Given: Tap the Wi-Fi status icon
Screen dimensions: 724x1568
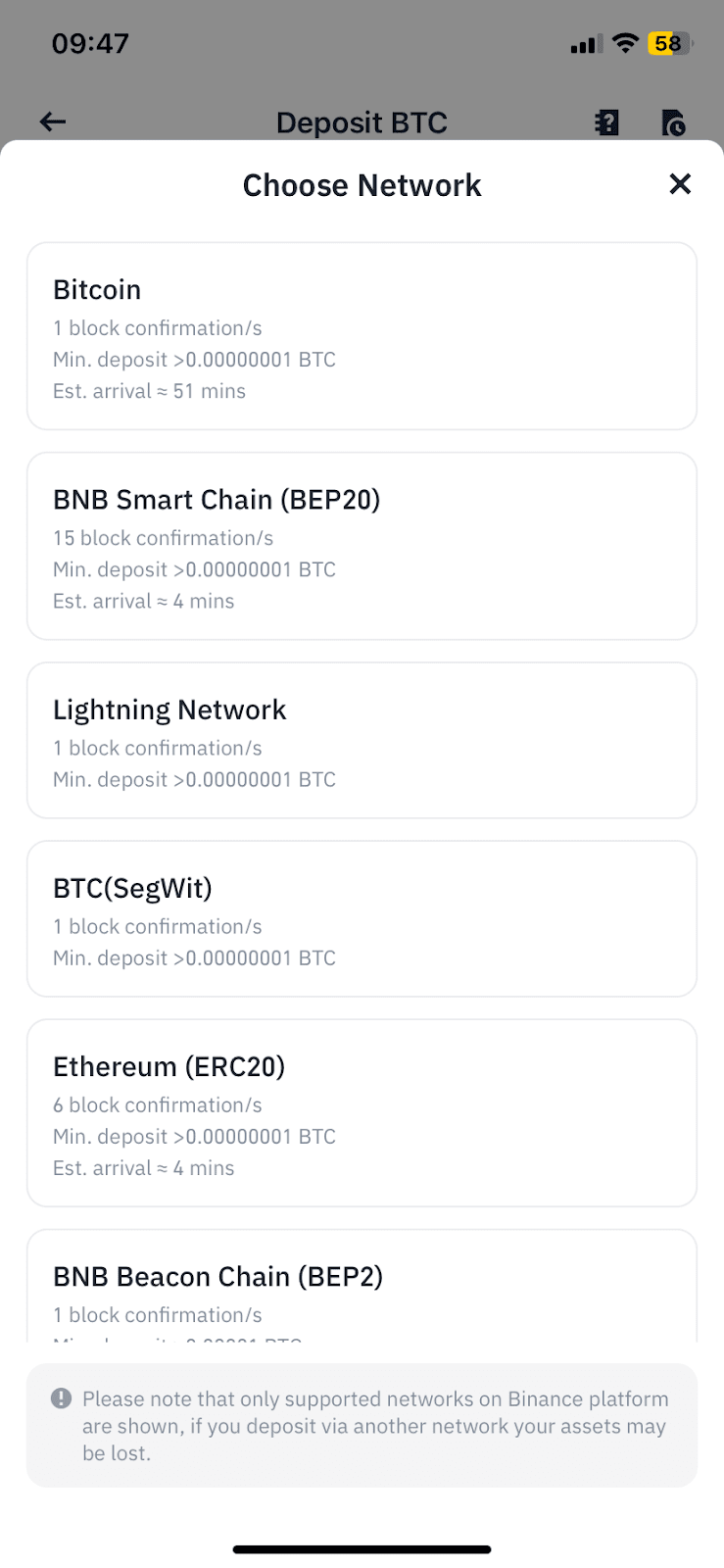Looking at the screenshot, I should pos(624,43).
